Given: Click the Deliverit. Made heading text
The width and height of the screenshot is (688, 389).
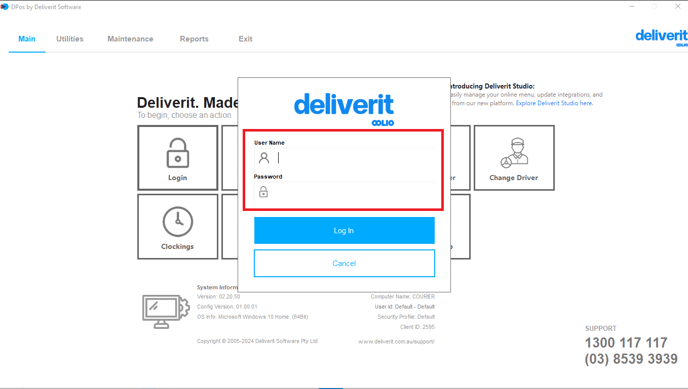Looking at the screenshot, I should point(187,103).
